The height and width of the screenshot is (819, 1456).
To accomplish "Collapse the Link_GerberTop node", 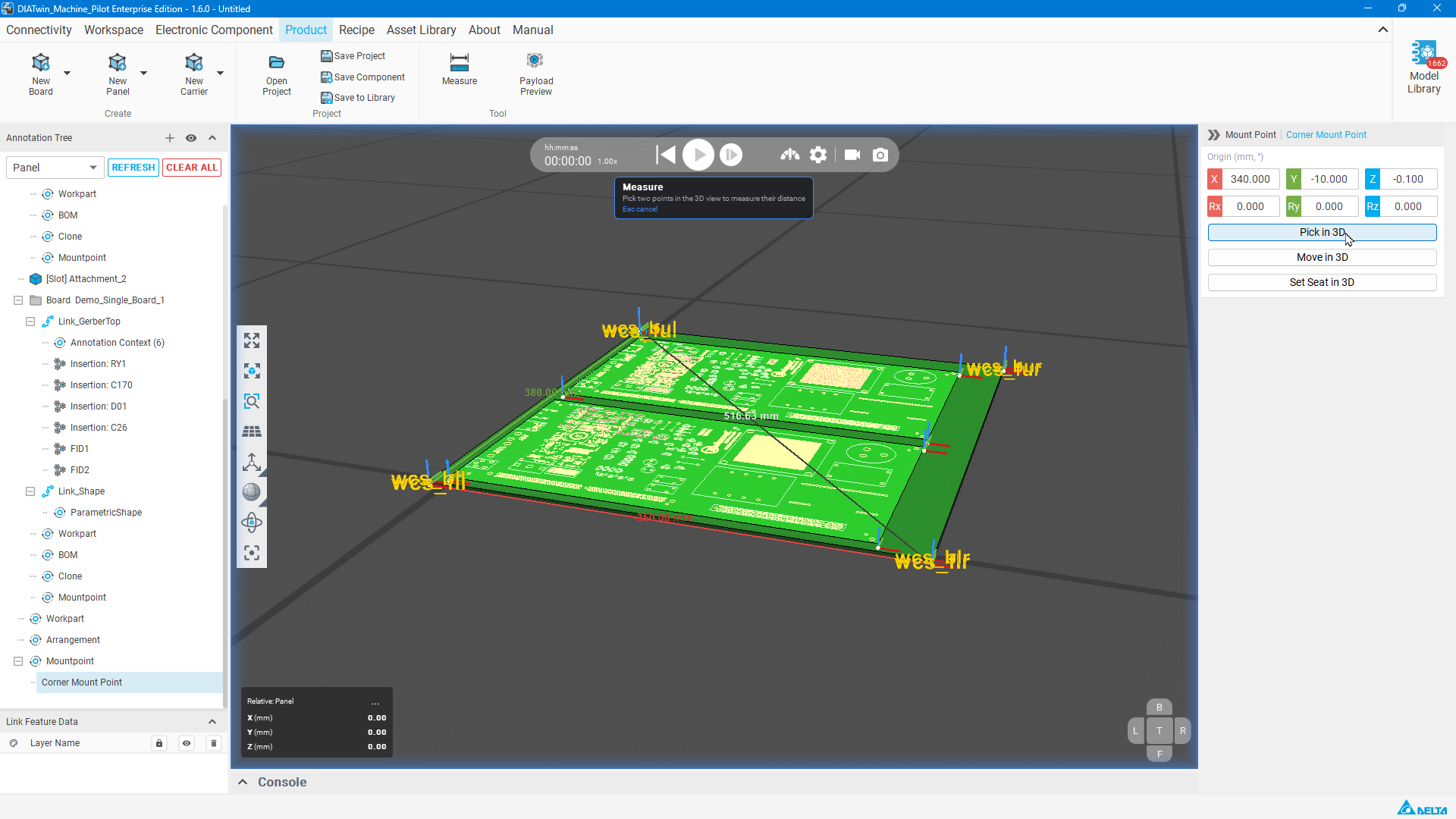I will (30, 322).
